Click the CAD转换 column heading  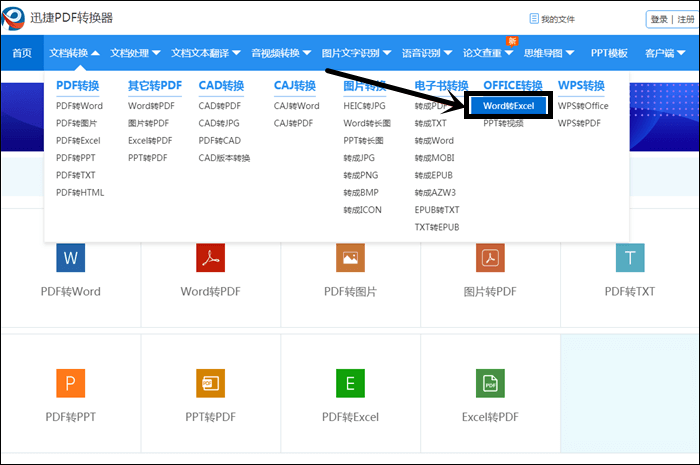click(221, 85)
